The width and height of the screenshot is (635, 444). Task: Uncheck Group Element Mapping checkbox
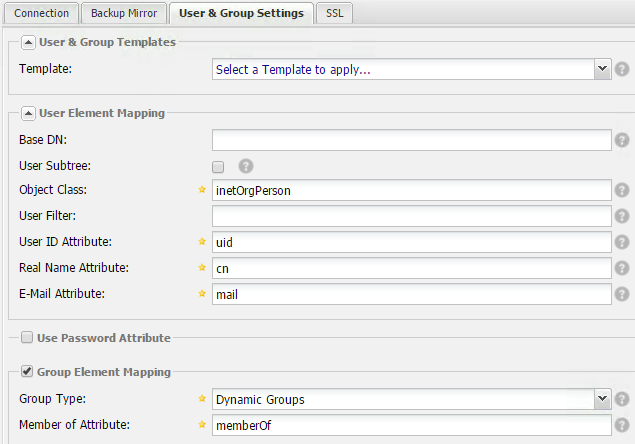(27, 371)
